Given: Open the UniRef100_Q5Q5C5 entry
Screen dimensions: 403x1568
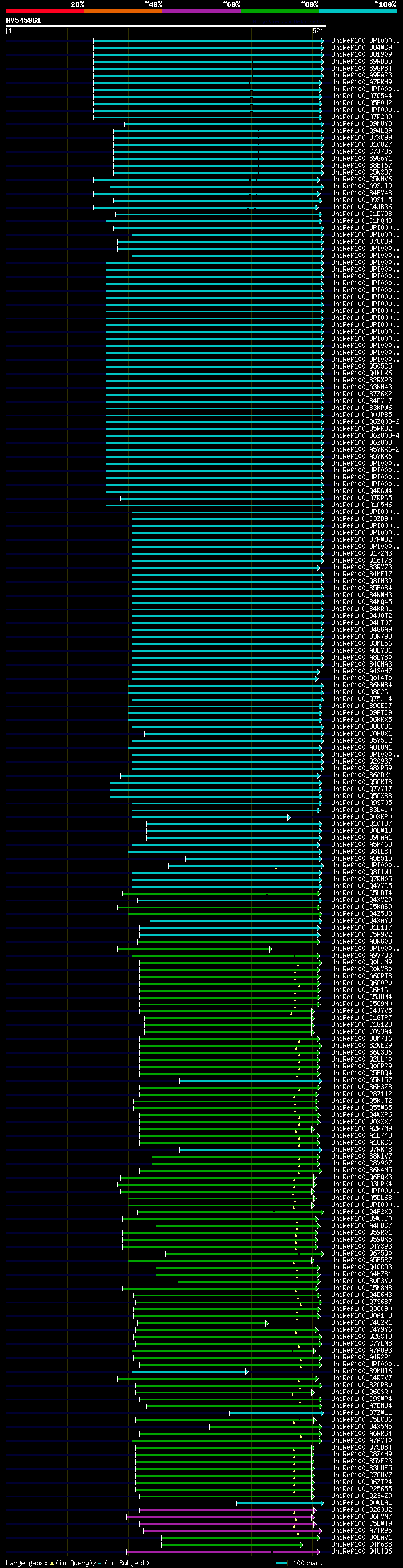Looking at the screenshot, I should point(361,366).
